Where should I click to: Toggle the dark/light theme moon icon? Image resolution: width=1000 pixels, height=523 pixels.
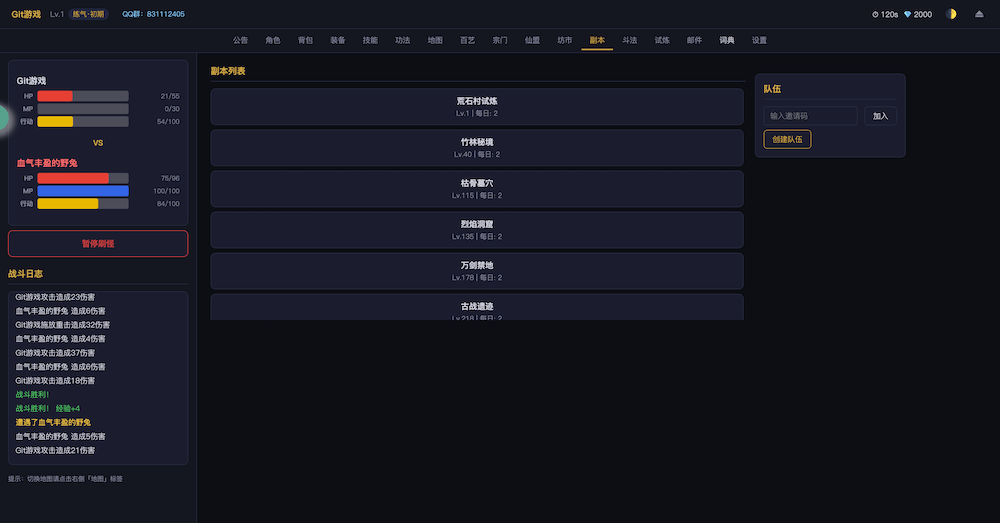coord(951,14)
